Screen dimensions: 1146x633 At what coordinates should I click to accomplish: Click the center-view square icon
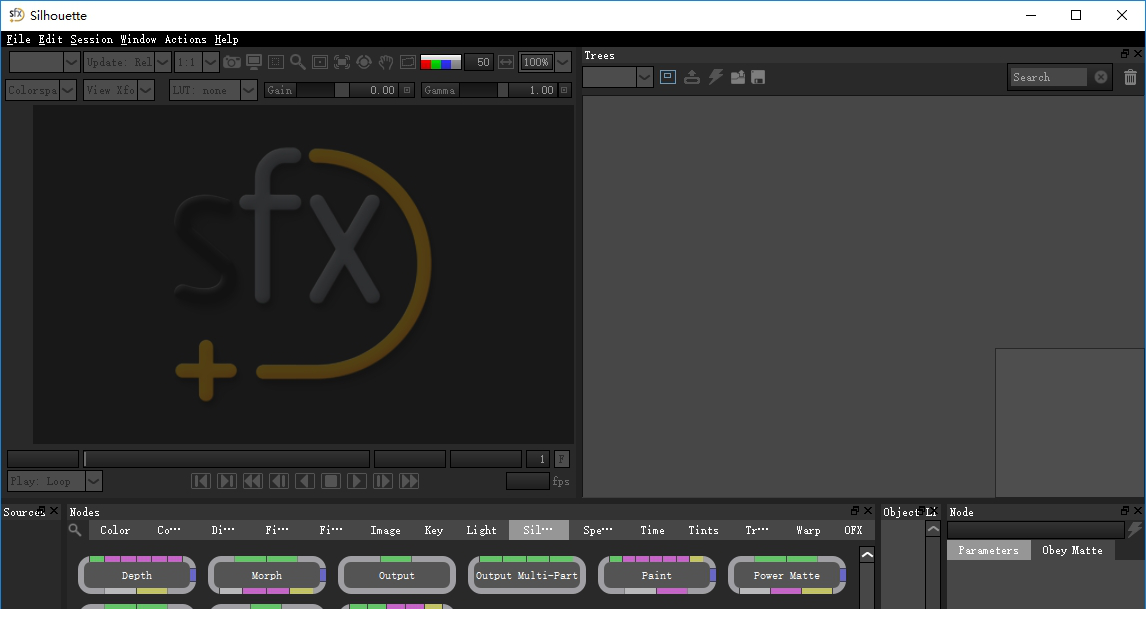320,62
